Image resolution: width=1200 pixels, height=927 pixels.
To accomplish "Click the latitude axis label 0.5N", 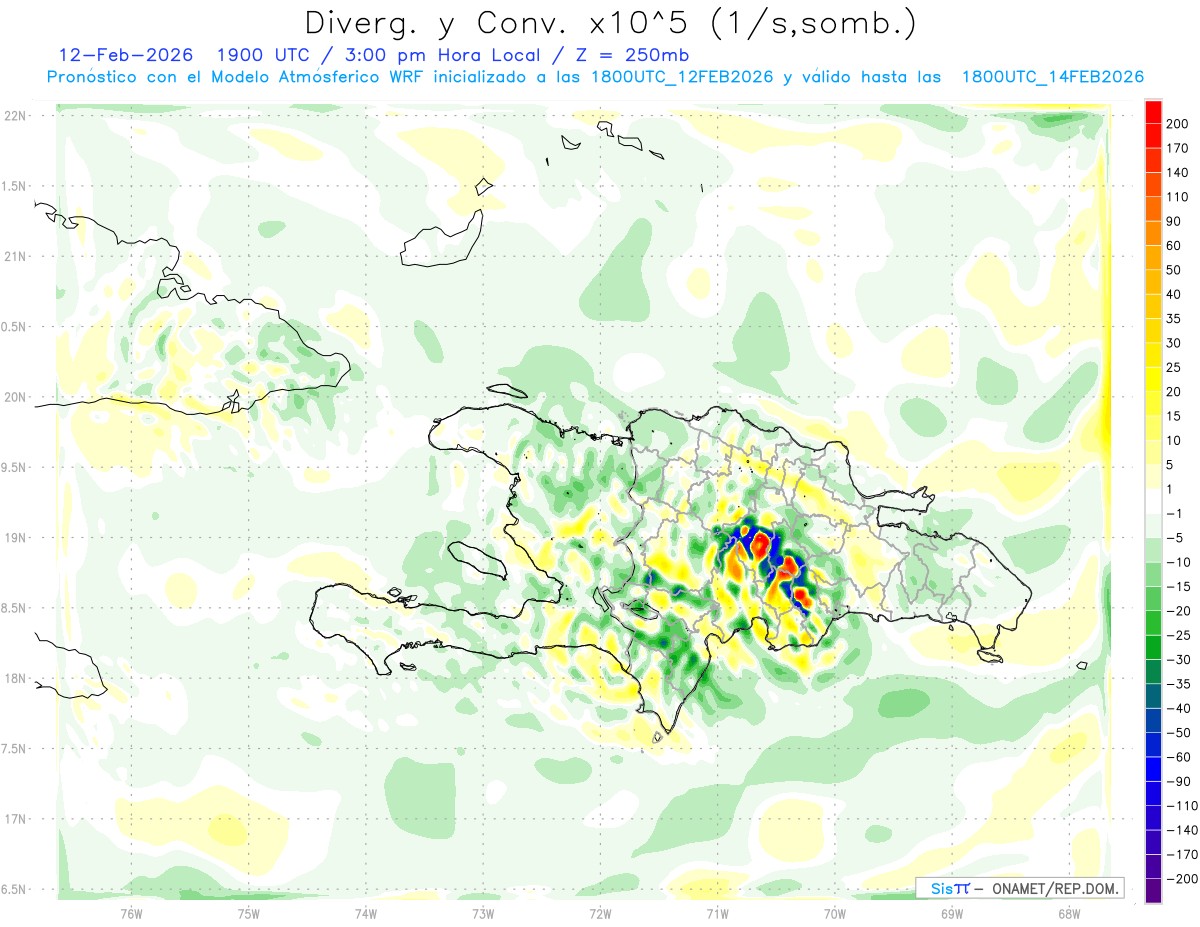I will click(15, 327).
